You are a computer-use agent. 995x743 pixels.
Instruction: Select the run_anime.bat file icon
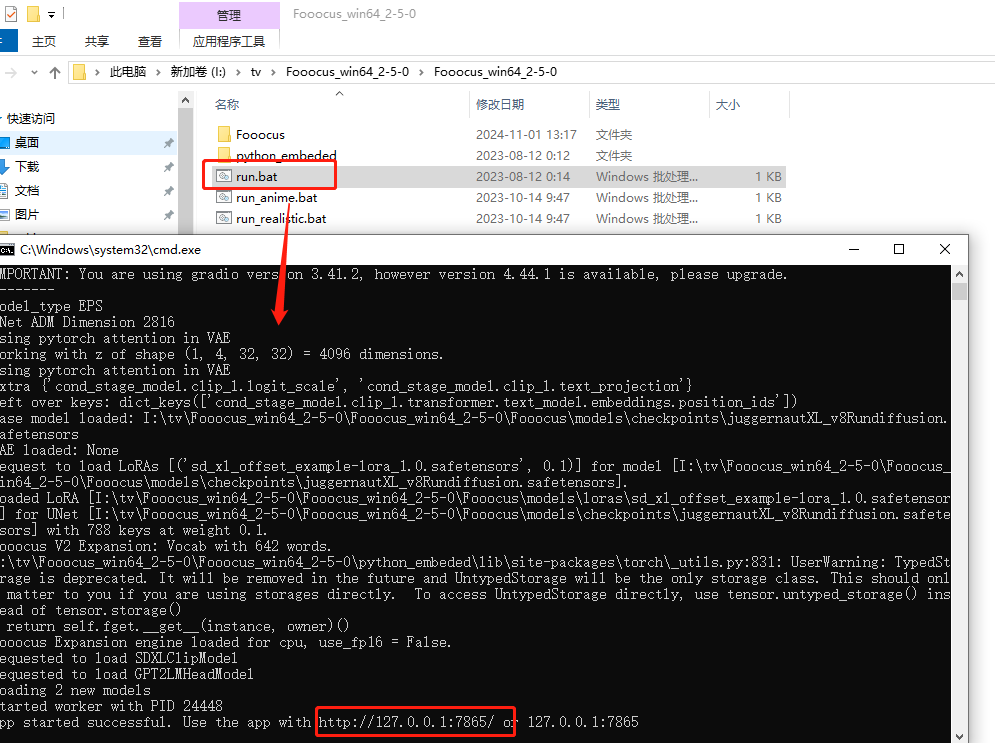tap(224, 198)
